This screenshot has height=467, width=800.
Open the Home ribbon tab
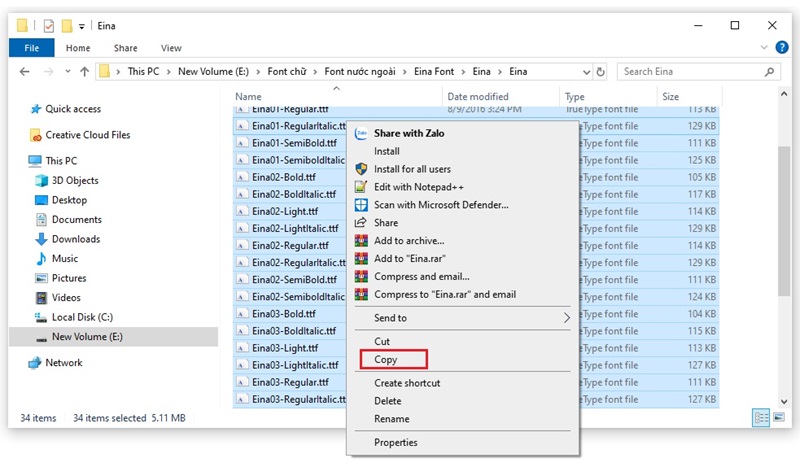78,48
